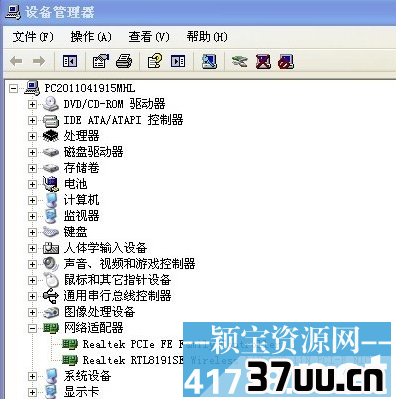The width and height of the screenshot is (396, 402).
Task: Click the Back arrow in toolbar
Action: [16, 61]
